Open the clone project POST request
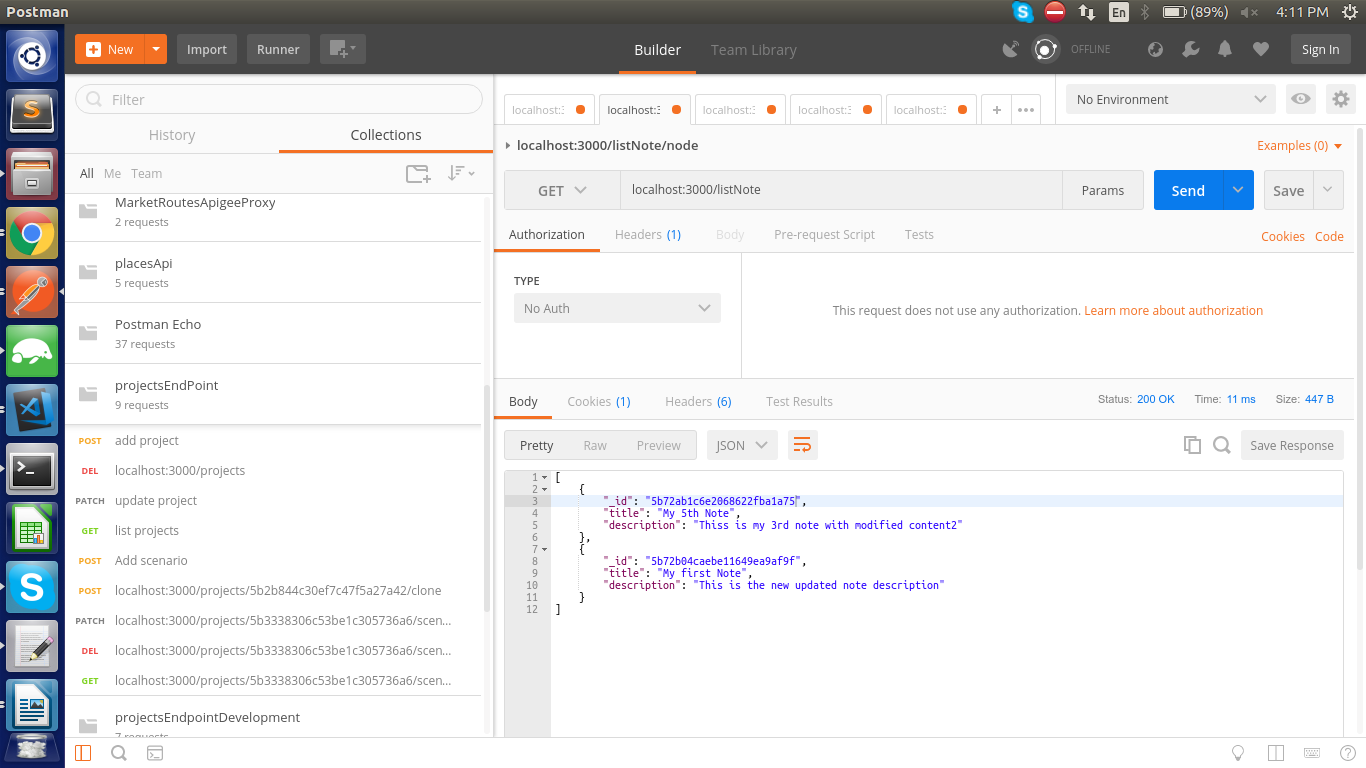Image resolution: width=1366 pixels, height=768 pixels. click(273, 590)
